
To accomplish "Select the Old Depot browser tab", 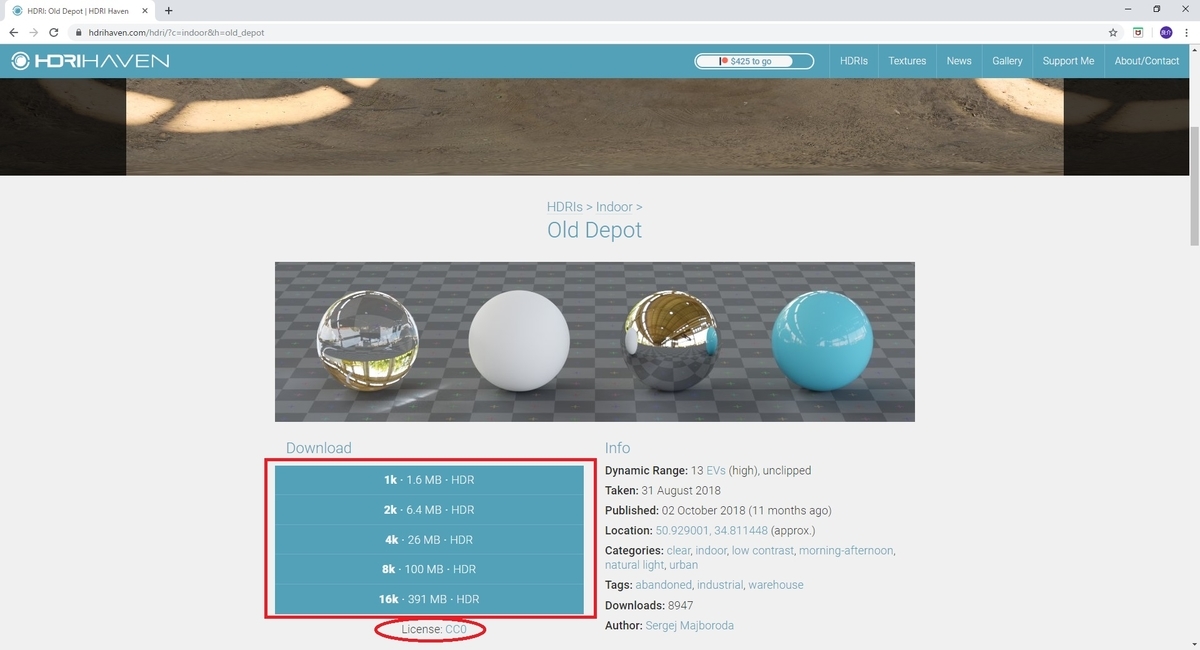I will point(80,10).
